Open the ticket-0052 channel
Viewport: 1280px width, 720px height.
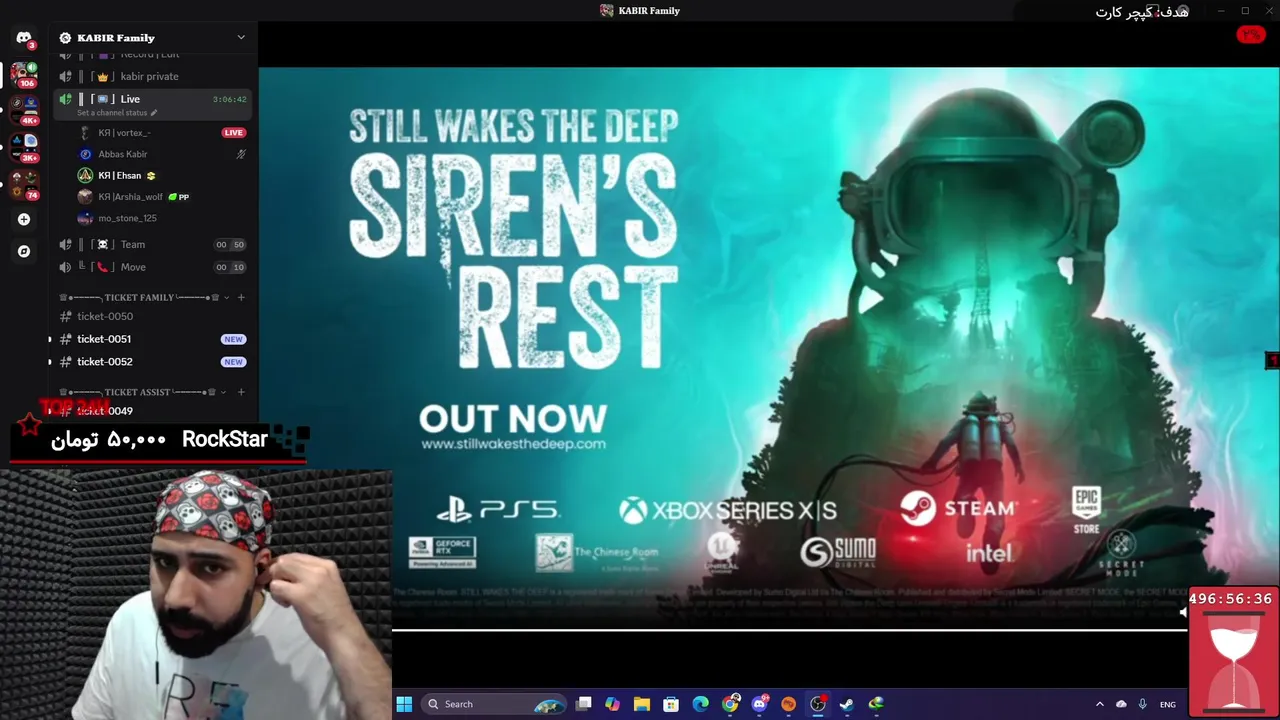coord(153,362)
